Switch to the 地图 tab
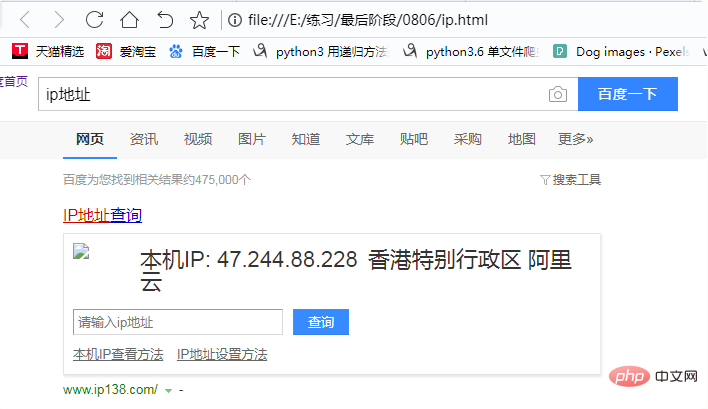Image resolution: width=708 pixels, height=409 pixels. pyautogui.click(x=522, y=139)
